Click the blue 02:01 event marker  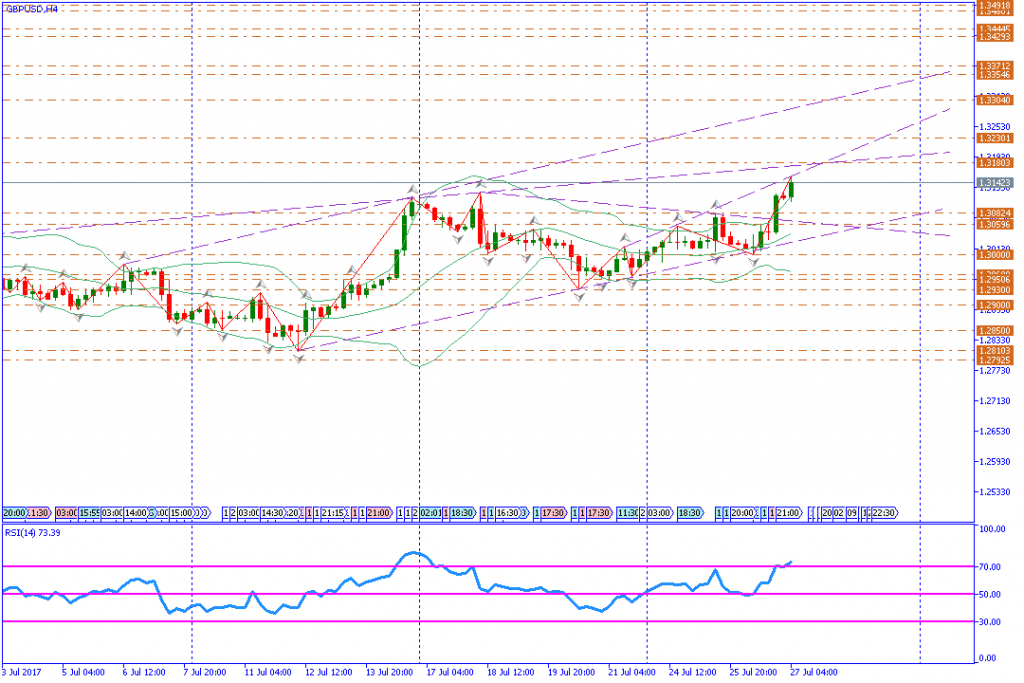coord(431,513)
